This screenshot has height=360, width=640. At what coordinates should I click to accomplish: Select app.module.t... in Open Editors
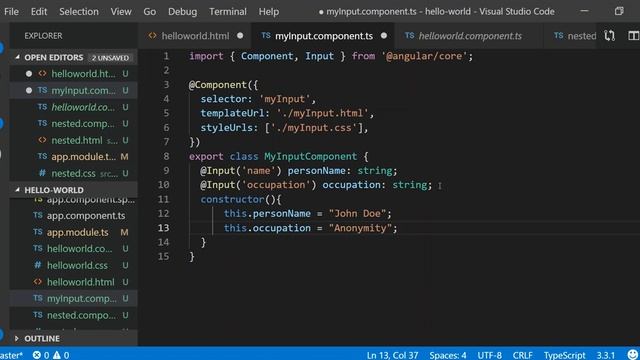click(x=73, y=156)
